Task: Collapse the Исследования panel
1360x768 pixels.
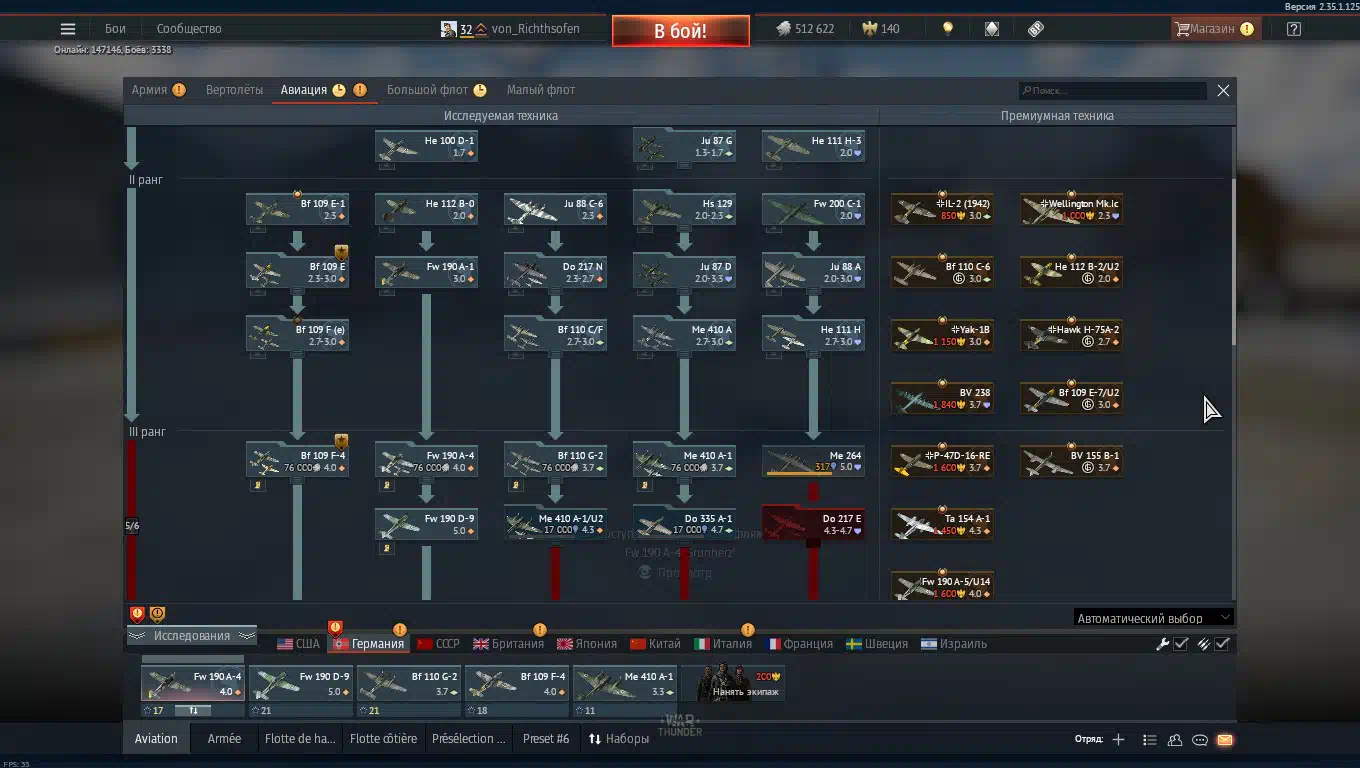Action: 192,636
